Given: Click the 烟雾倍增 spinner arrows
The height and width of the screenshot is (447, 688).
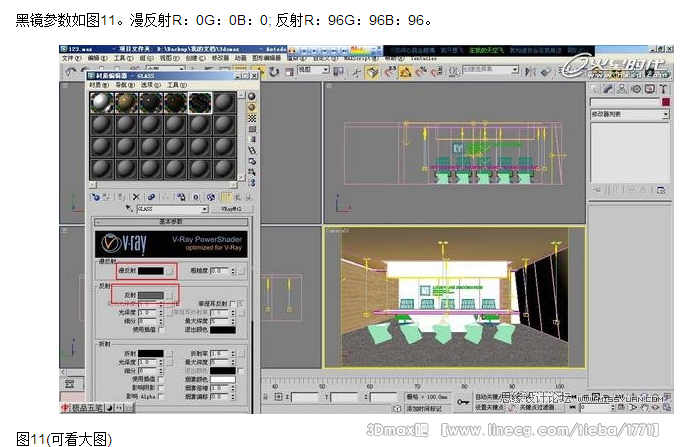Looking at the screenshot, I should coord(233,388).
